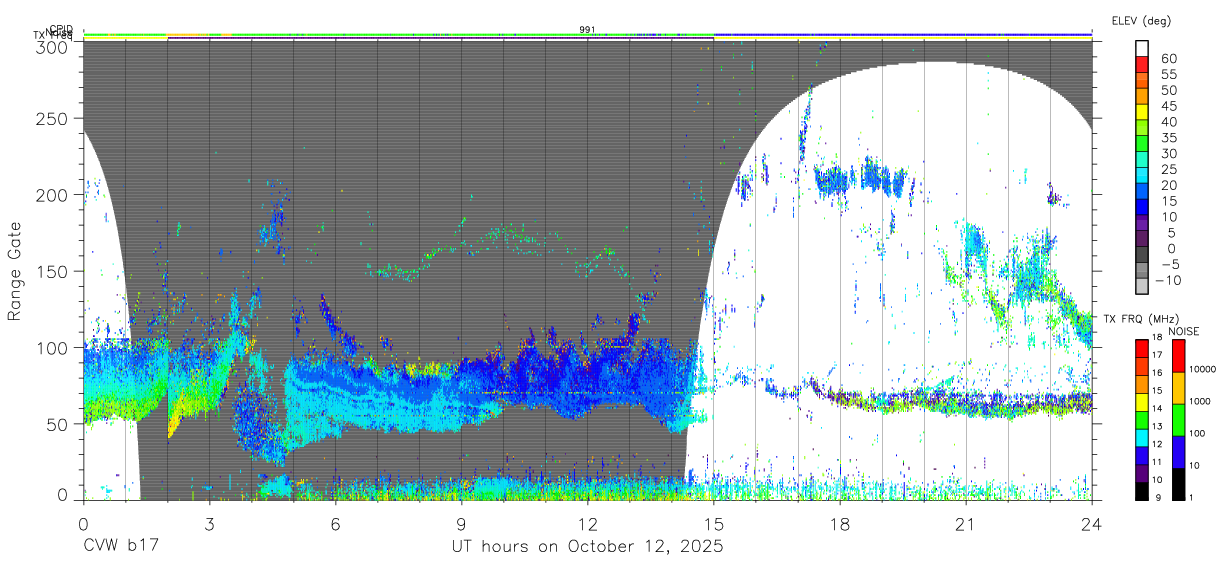Click the "Range Gate" y-axis label

(x=15, y=271)
